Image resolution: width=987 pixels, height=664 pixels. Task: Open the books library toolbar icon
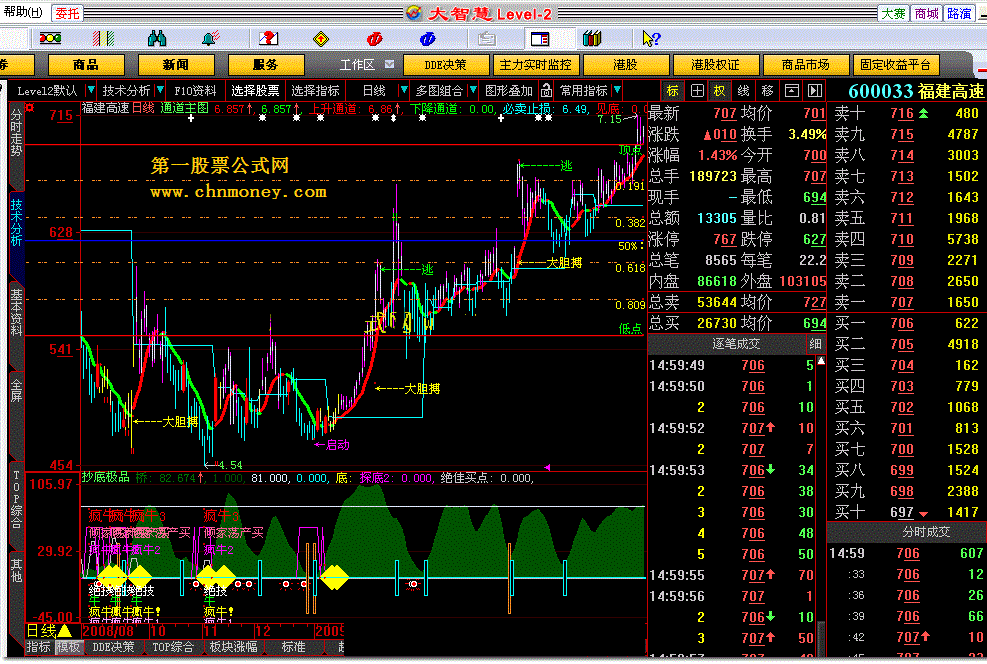click(592, 39)
